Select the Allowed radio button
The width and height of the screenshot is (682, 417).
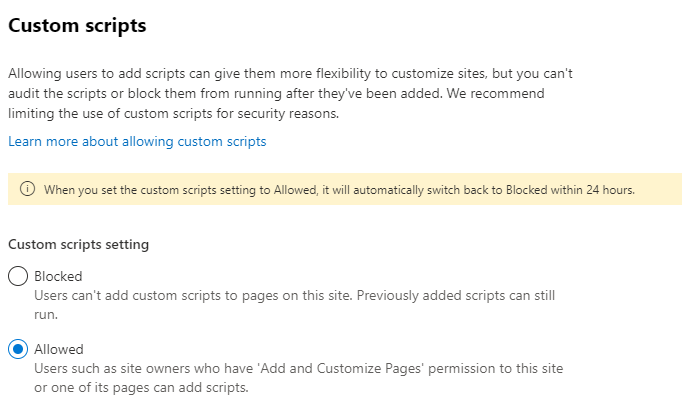pos(18,350)
